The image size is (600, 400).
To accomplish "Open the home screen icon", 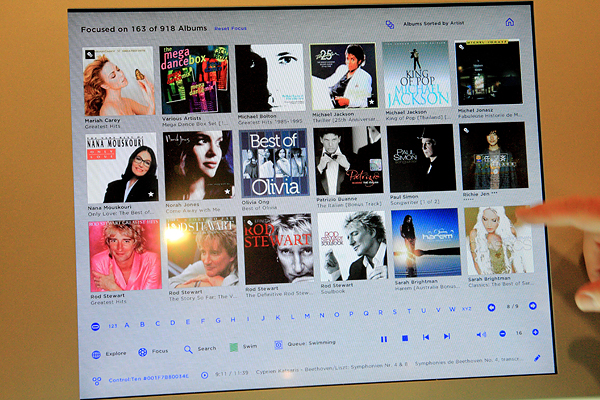I will [x=509, y=22].
